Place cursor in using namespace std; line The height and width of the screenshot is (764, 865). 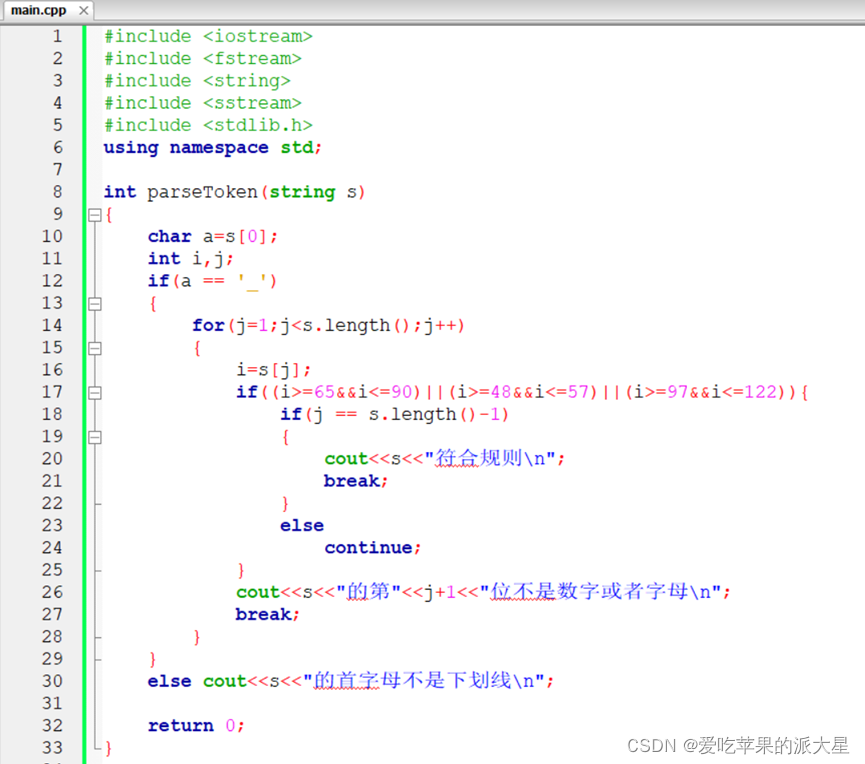(x=210, y=147)
